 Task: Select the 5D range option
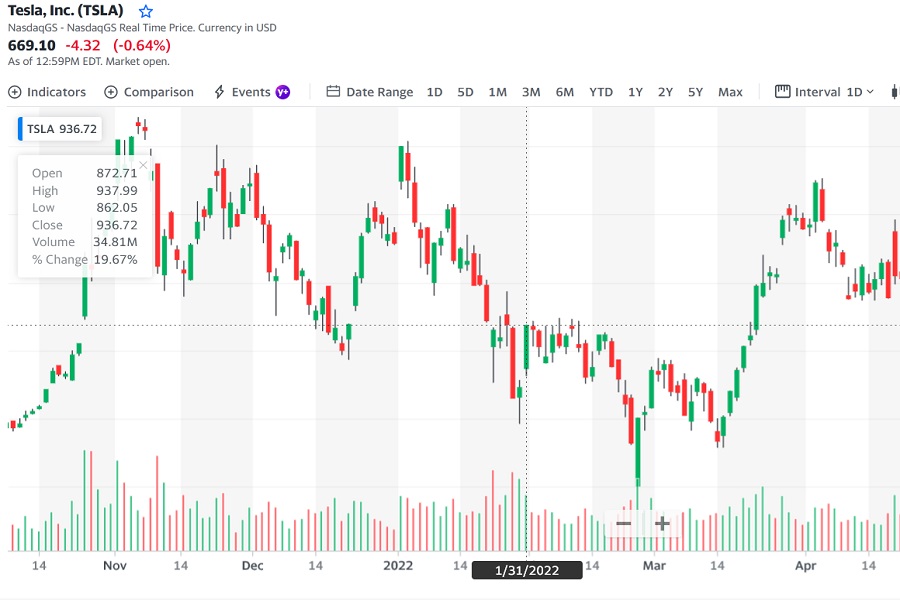465,92
